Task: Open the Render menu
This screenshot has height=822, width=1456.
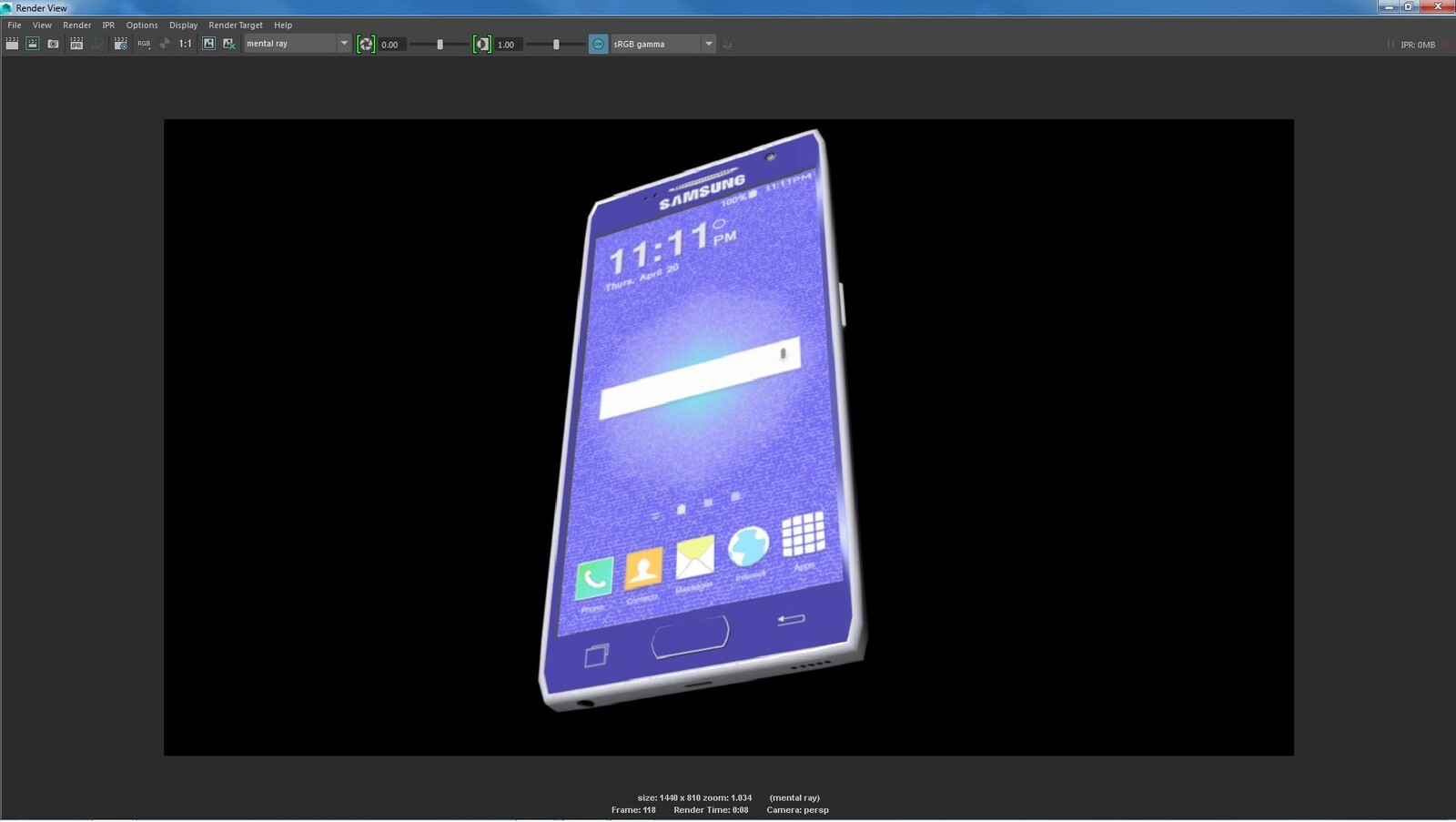Action: pyautogui.click(x=76, y=25)
